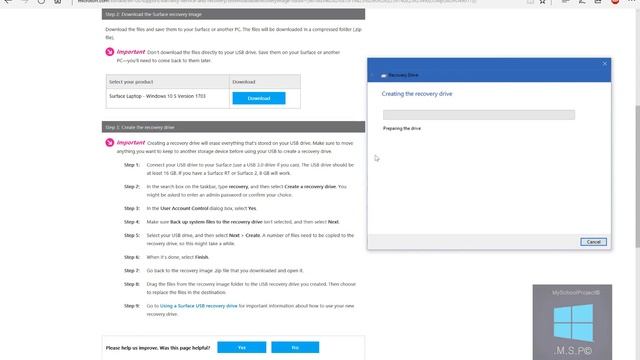This screenshot has width=640, height=360.
Task: Click the 'Step 4:' back up system files label
Action: (132, 222)
